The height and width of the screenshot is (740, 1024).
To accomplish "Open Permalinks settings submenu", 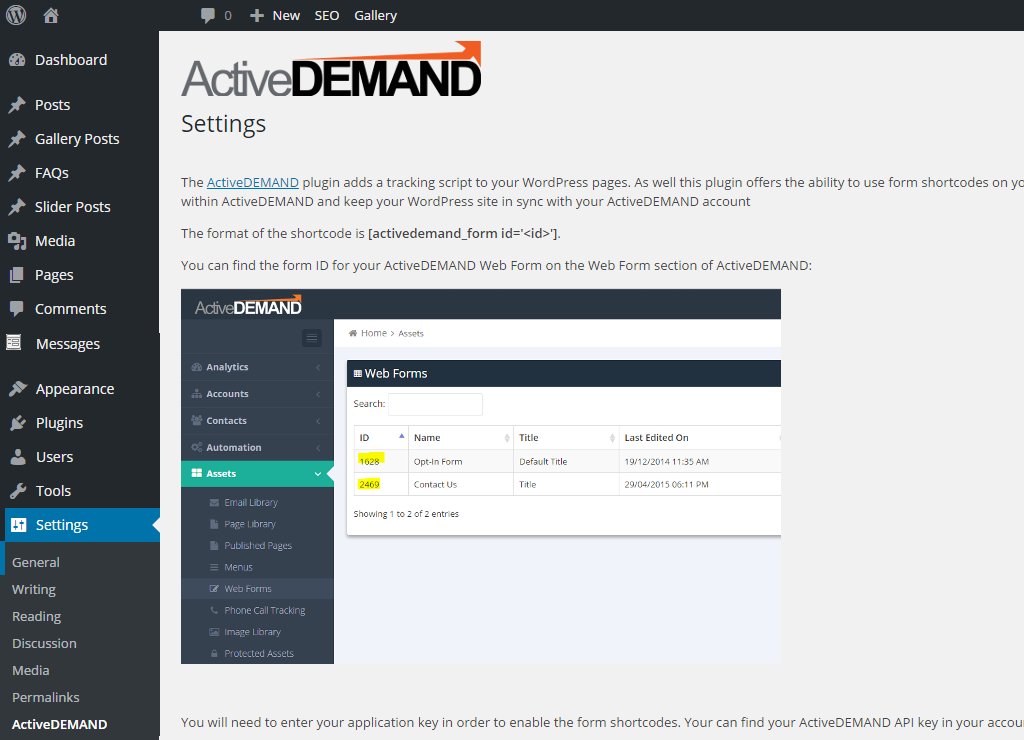I will 46,698.
